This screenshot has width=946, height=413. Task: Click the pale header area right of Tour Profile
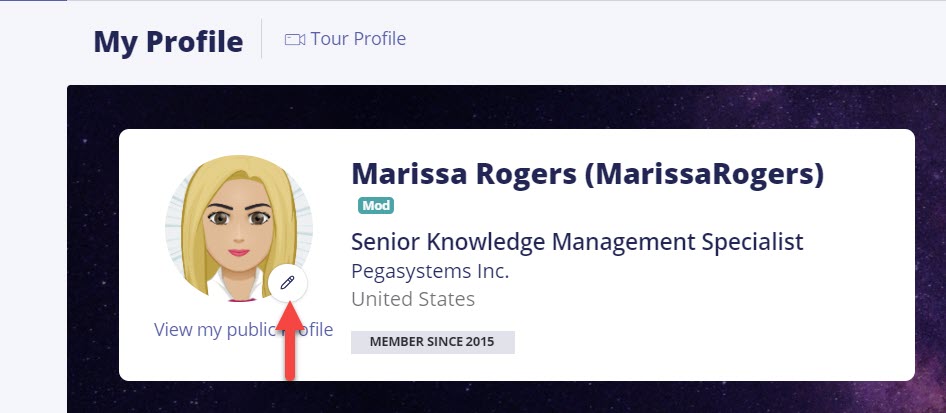[x=664, y=40]
